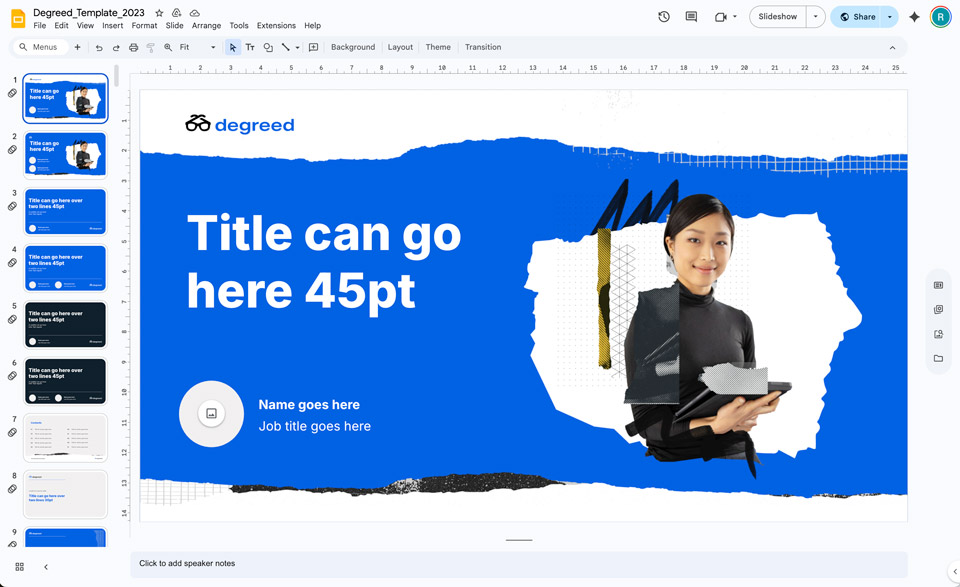Open the Fit zoom dropdown
This screenshot has height=587, width=960.
click(213, 47)
